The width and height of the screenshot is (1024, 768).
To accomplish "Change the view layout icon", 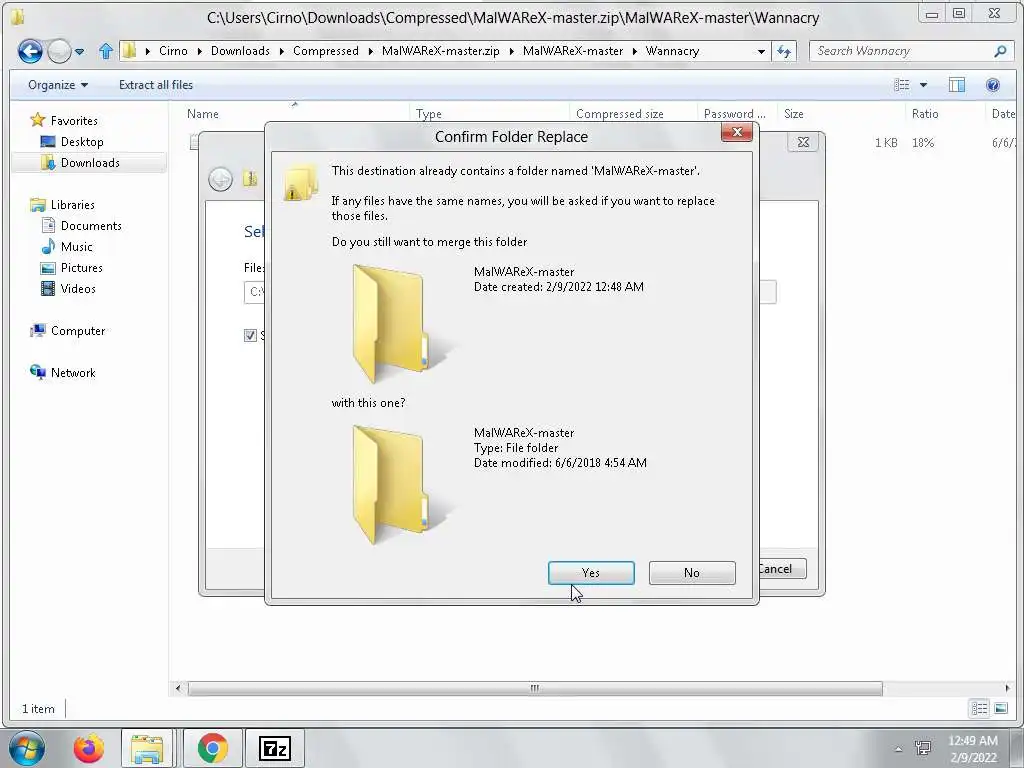I will point(902,85).
